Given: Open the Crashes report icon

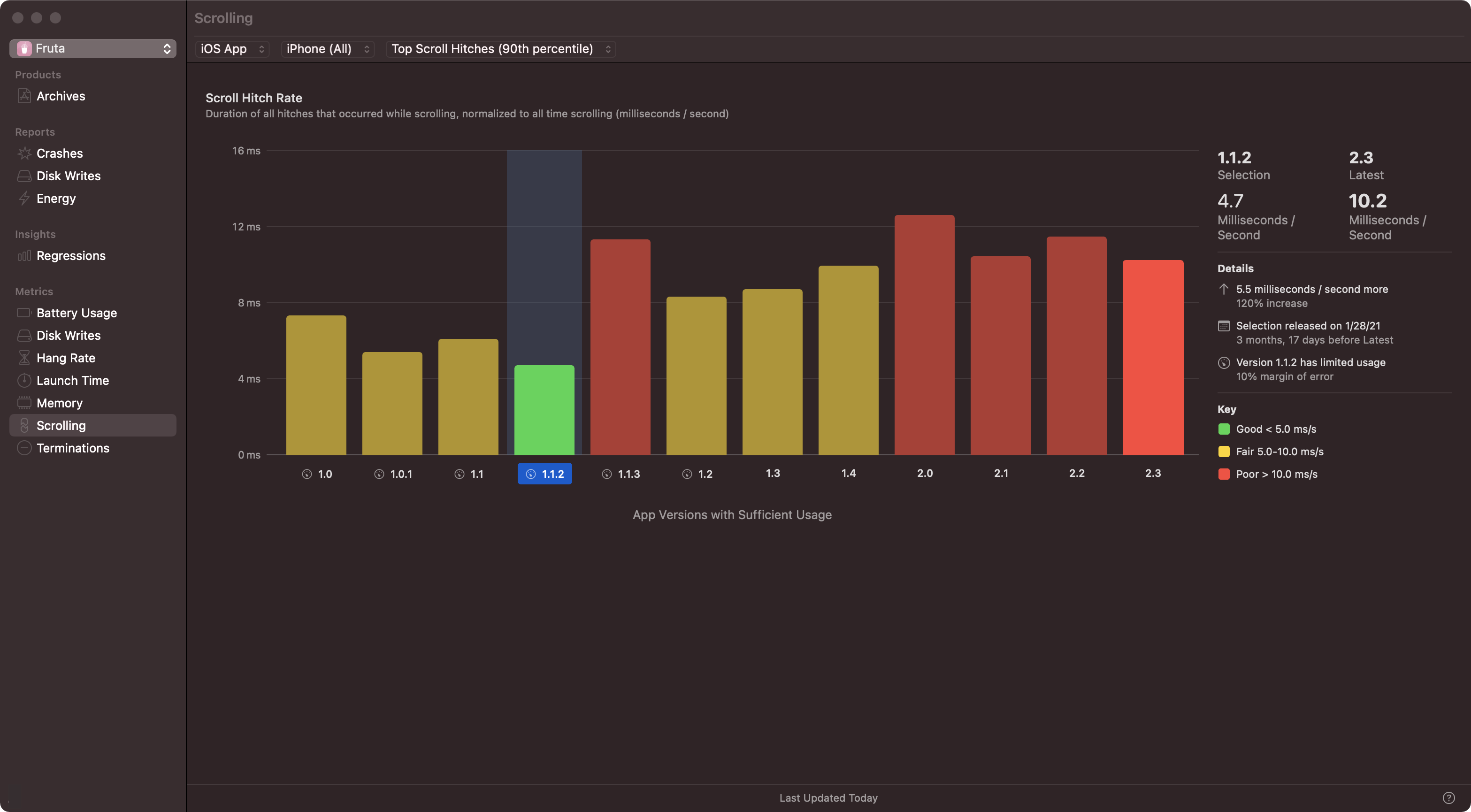Looking at the screenshot, I should click(x=24, y=153).
